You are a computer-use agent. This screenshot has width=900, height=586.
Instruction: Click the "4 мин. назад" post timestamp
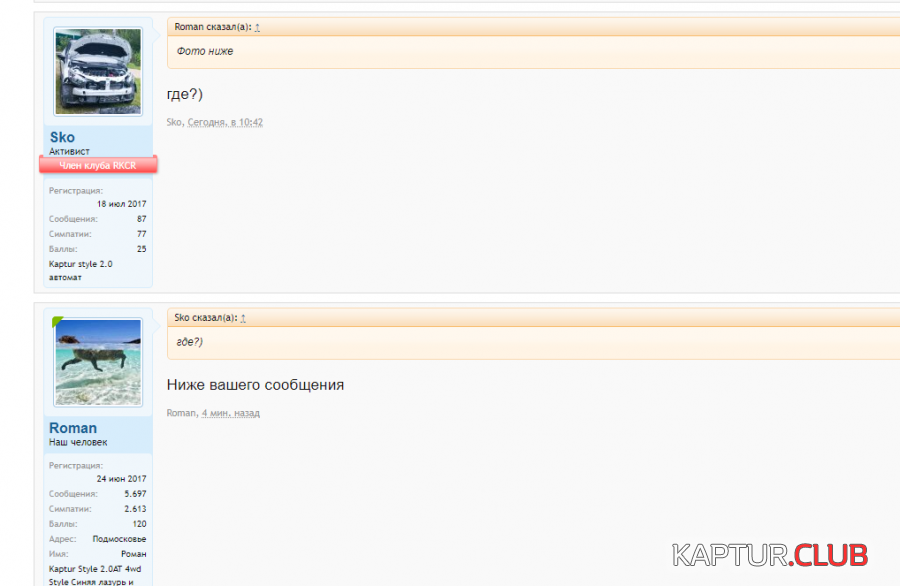(x=230, y=412)
